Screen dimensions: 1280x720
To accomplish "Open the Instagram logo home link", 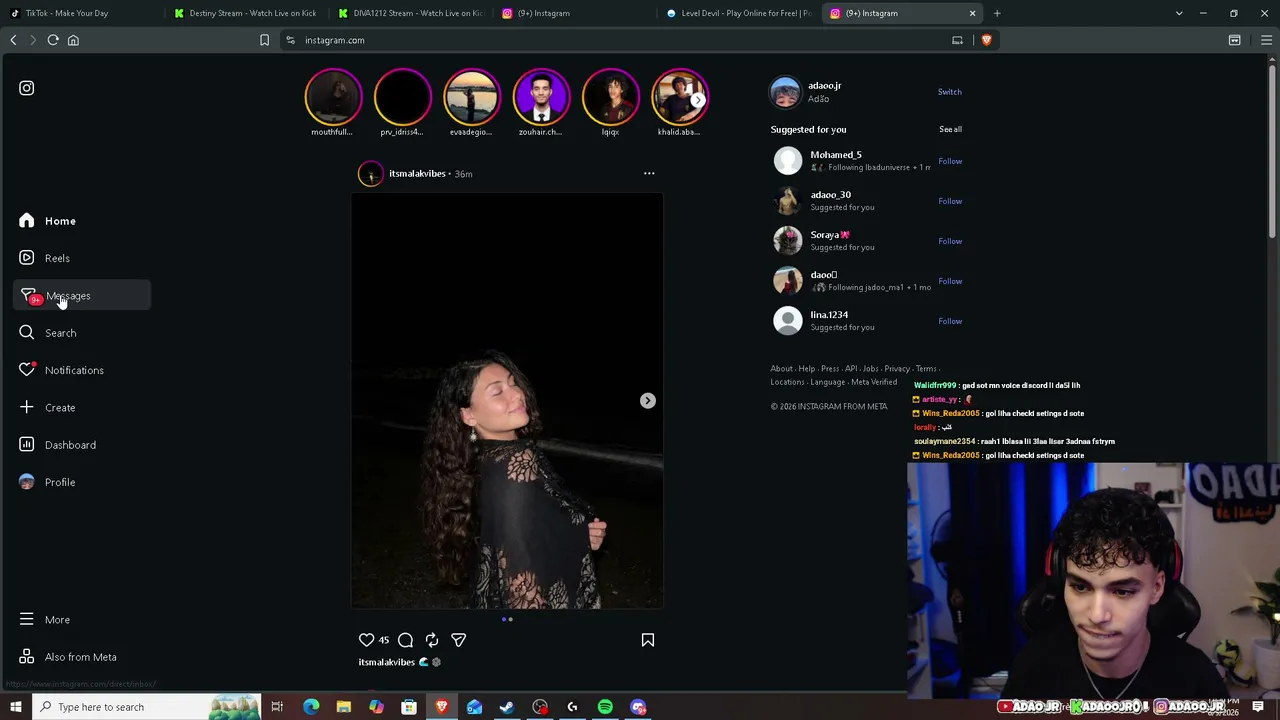I will 27,88.
